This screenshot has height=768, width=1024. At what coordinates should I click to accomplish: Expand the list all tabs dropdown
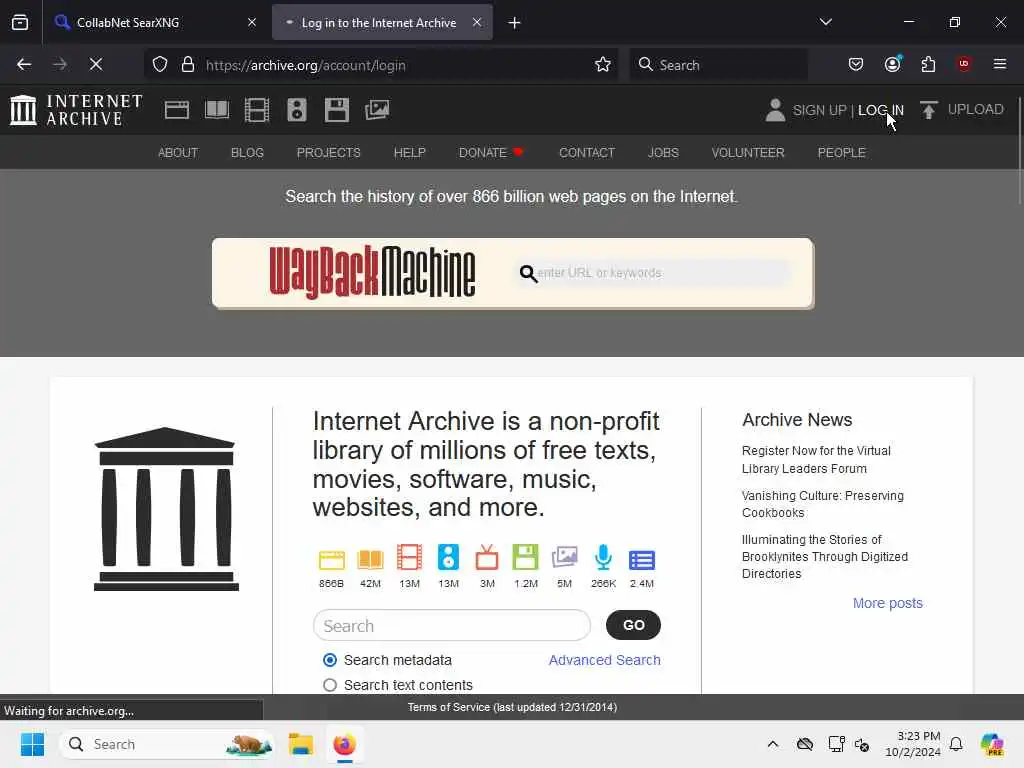[x=825, y=22]
